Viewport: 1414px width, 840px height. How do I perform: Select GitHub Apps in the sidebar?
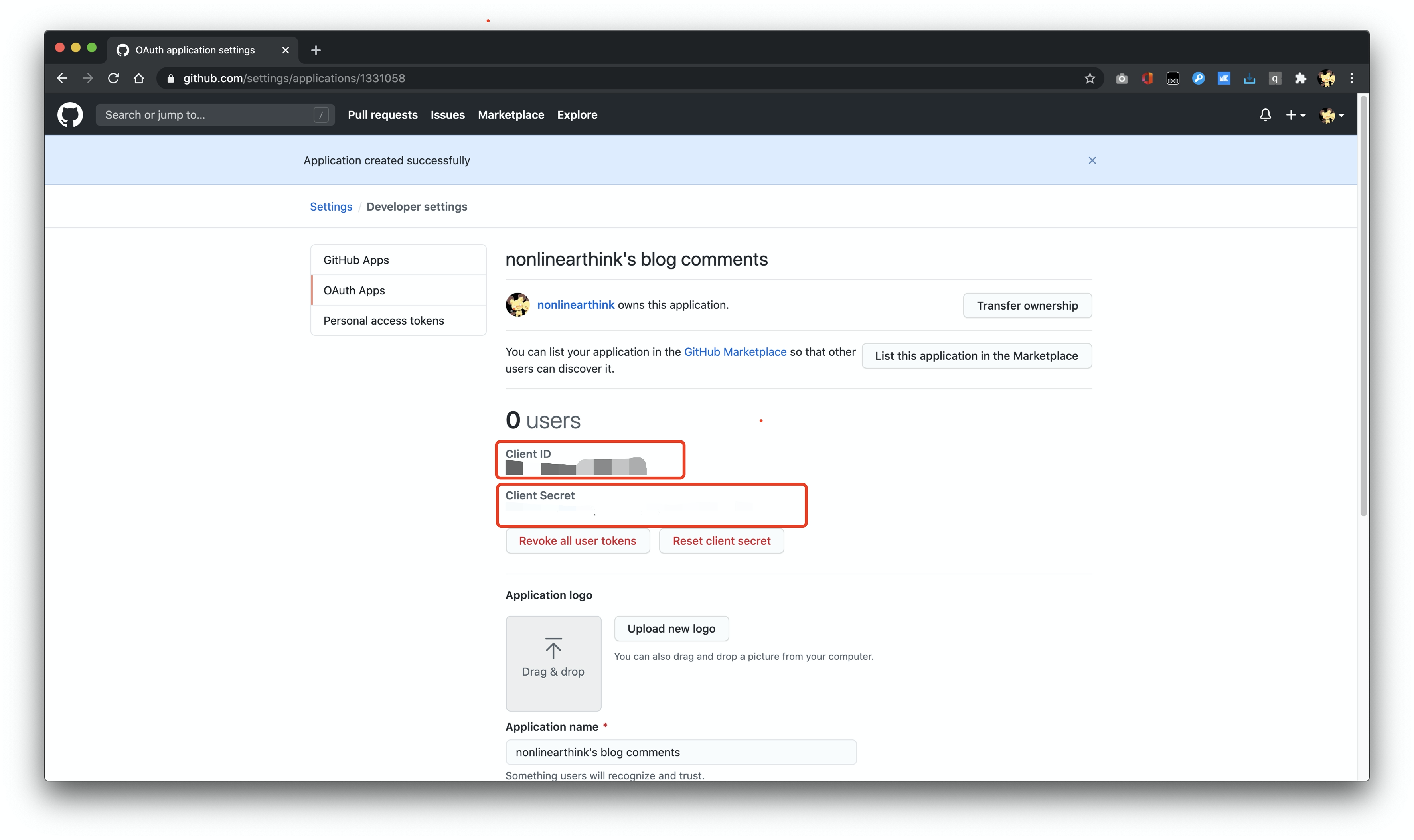coord(399,260)
